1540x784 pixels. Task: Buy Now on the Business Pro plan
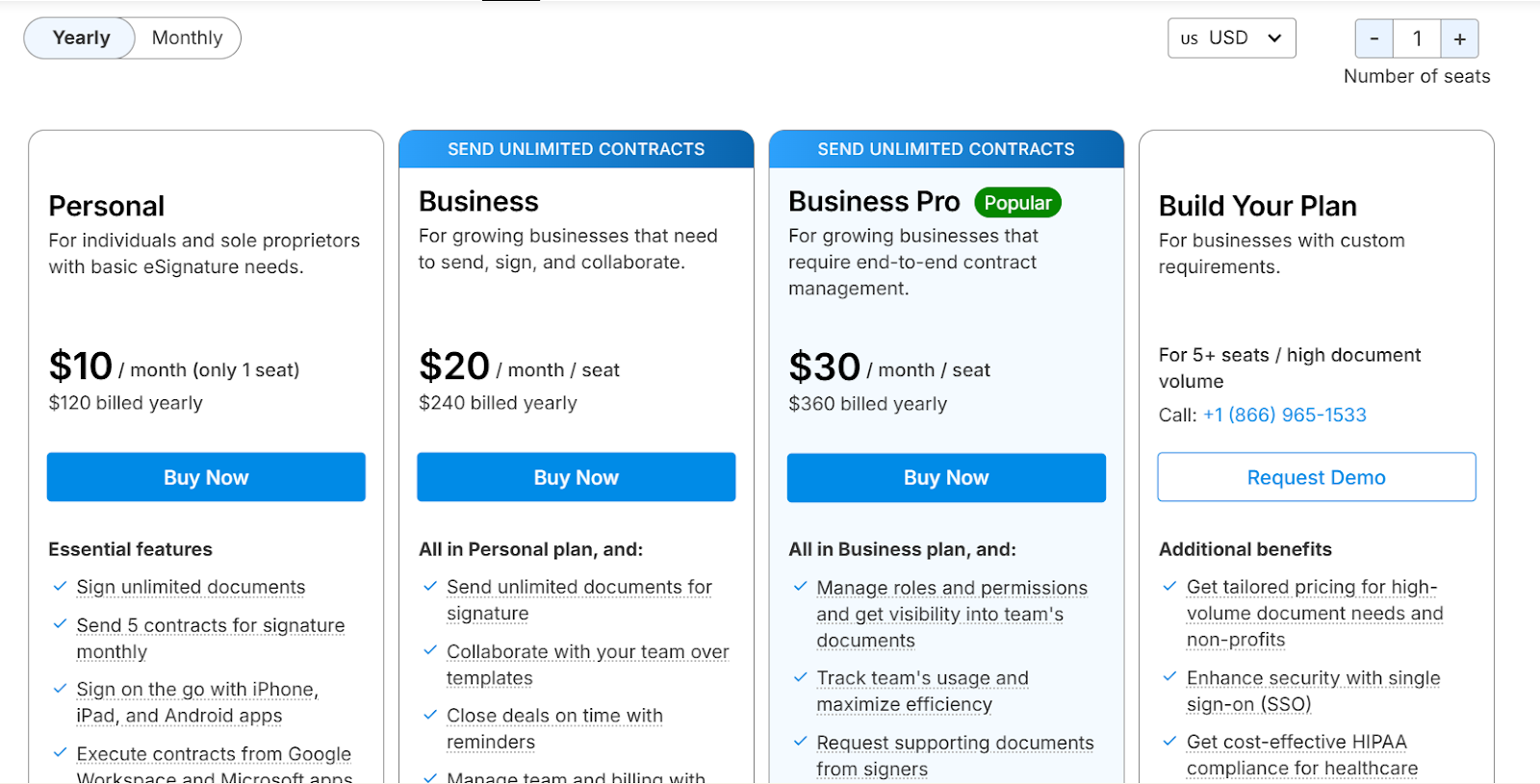point(945,477)
